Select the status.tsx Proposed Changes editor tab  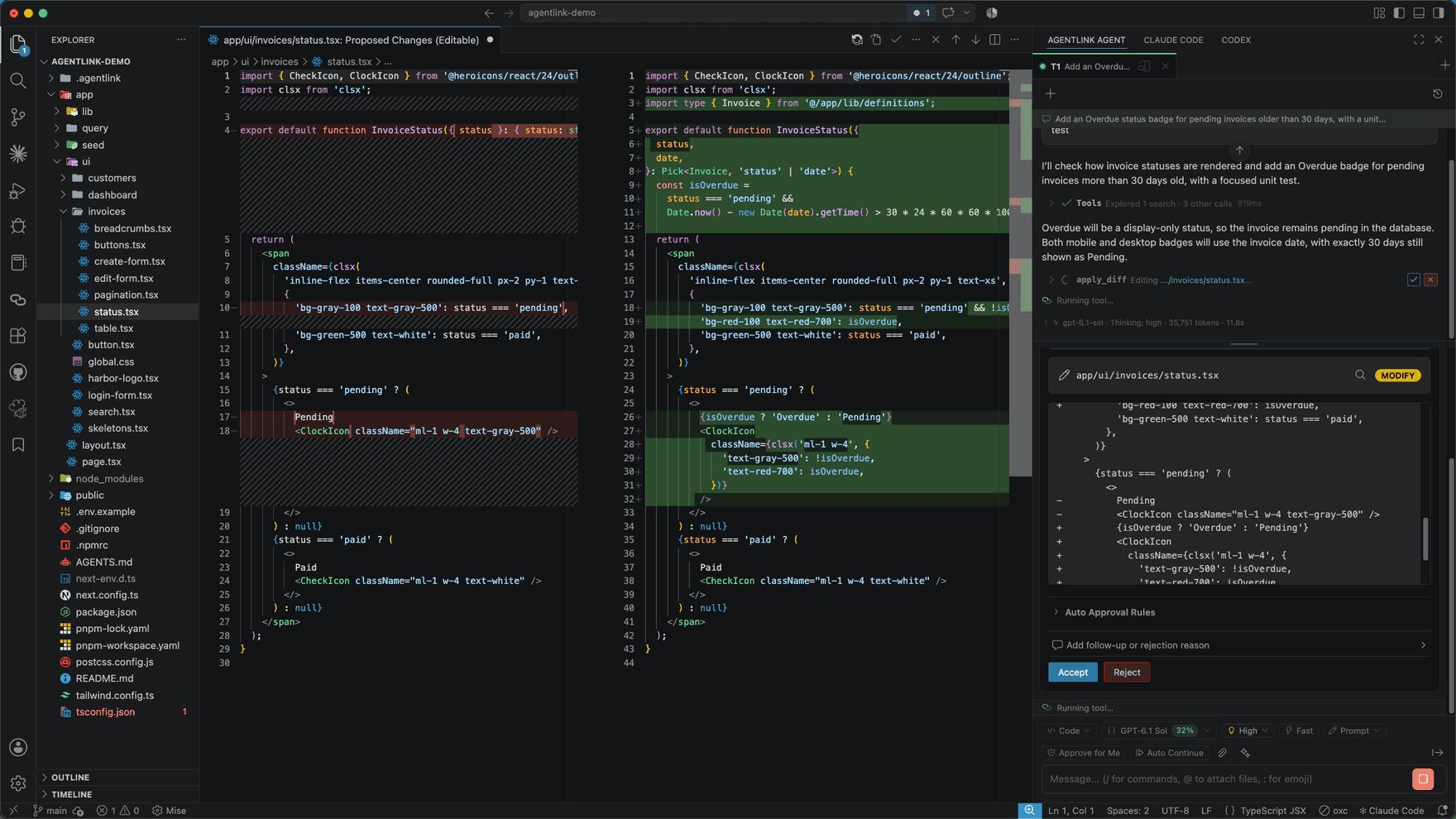[351, 40]
